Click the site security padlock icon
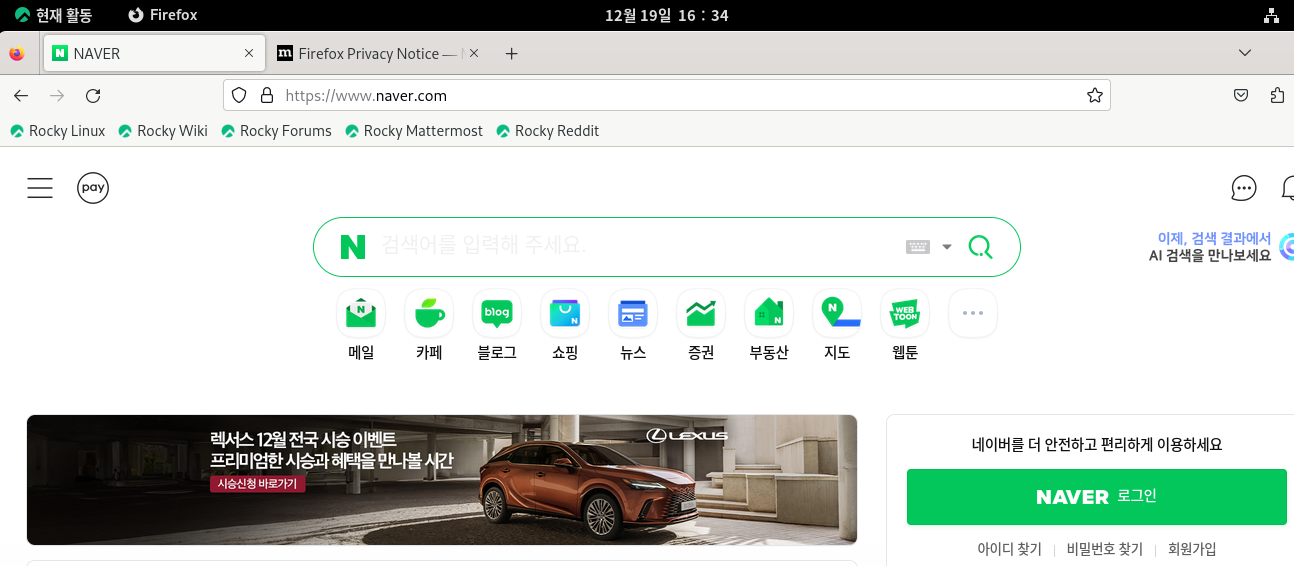The width and height of the screenshot is (1294, 566). click(266, 96)
